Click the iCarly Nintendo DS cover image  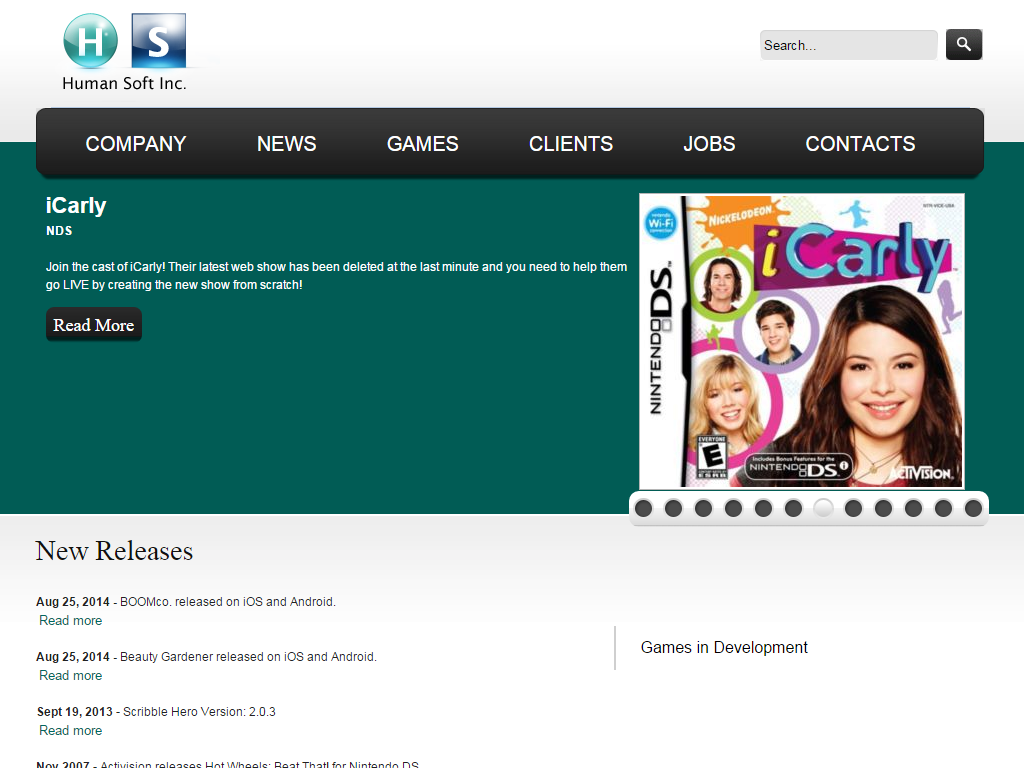801,341
